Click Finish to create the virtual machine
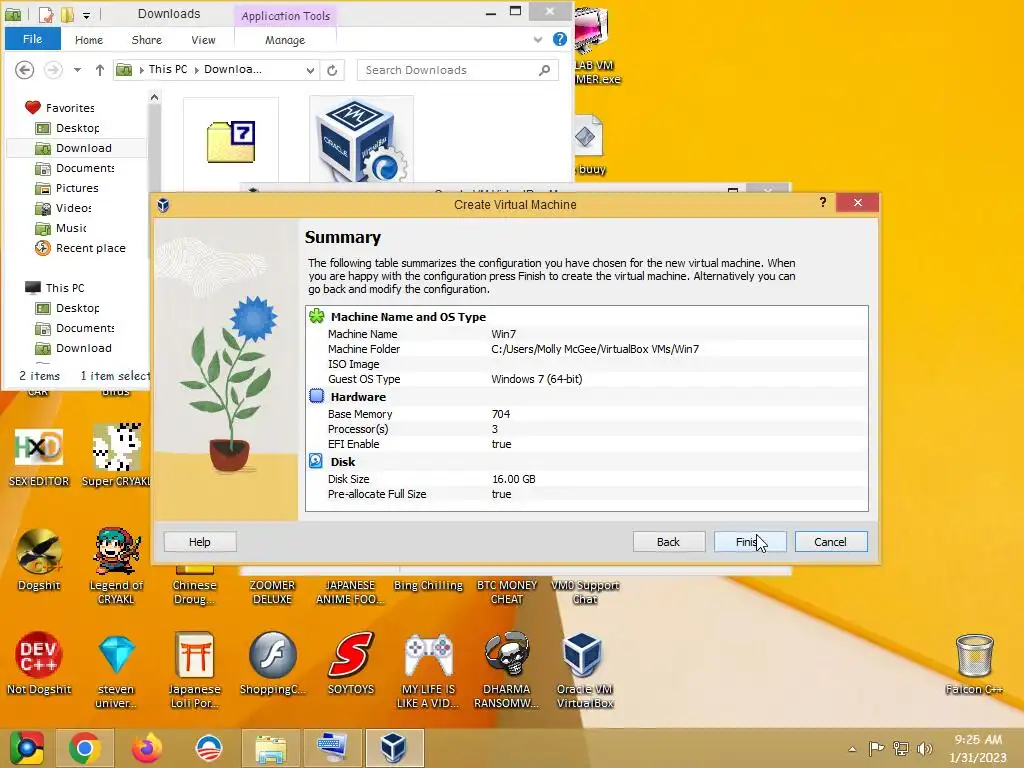Screen dimensions: 1024x768 coord(750,541)
